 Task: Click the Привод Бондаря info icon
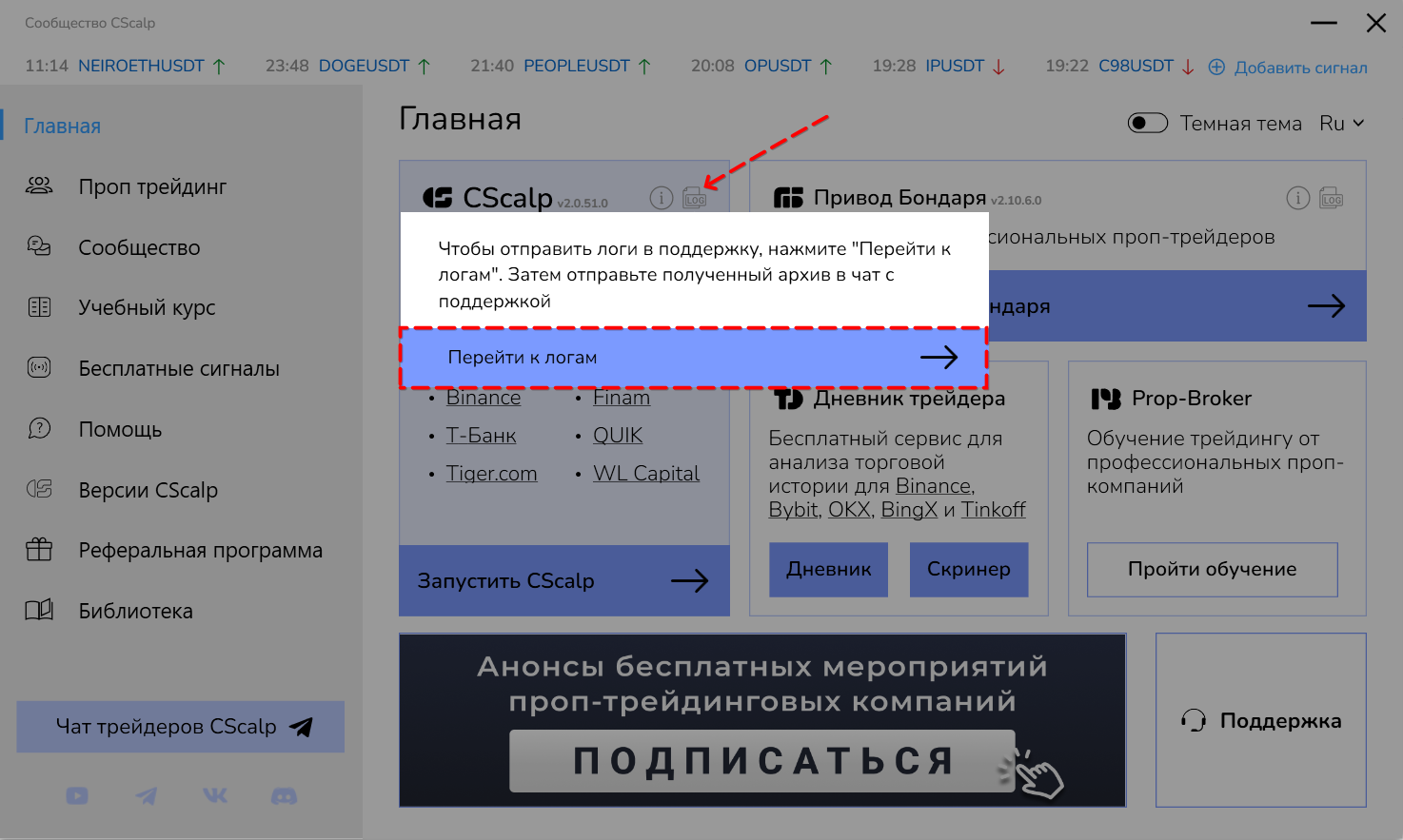(x=1298, y=197)
